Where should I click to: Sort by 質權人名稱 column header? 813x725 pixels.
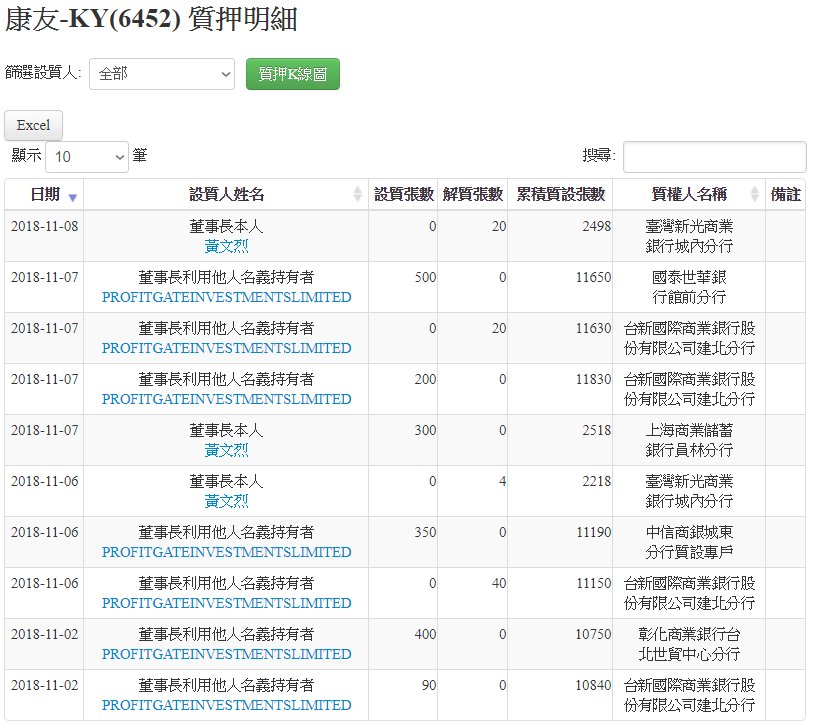pyautogui.click(x=689, y=195)
